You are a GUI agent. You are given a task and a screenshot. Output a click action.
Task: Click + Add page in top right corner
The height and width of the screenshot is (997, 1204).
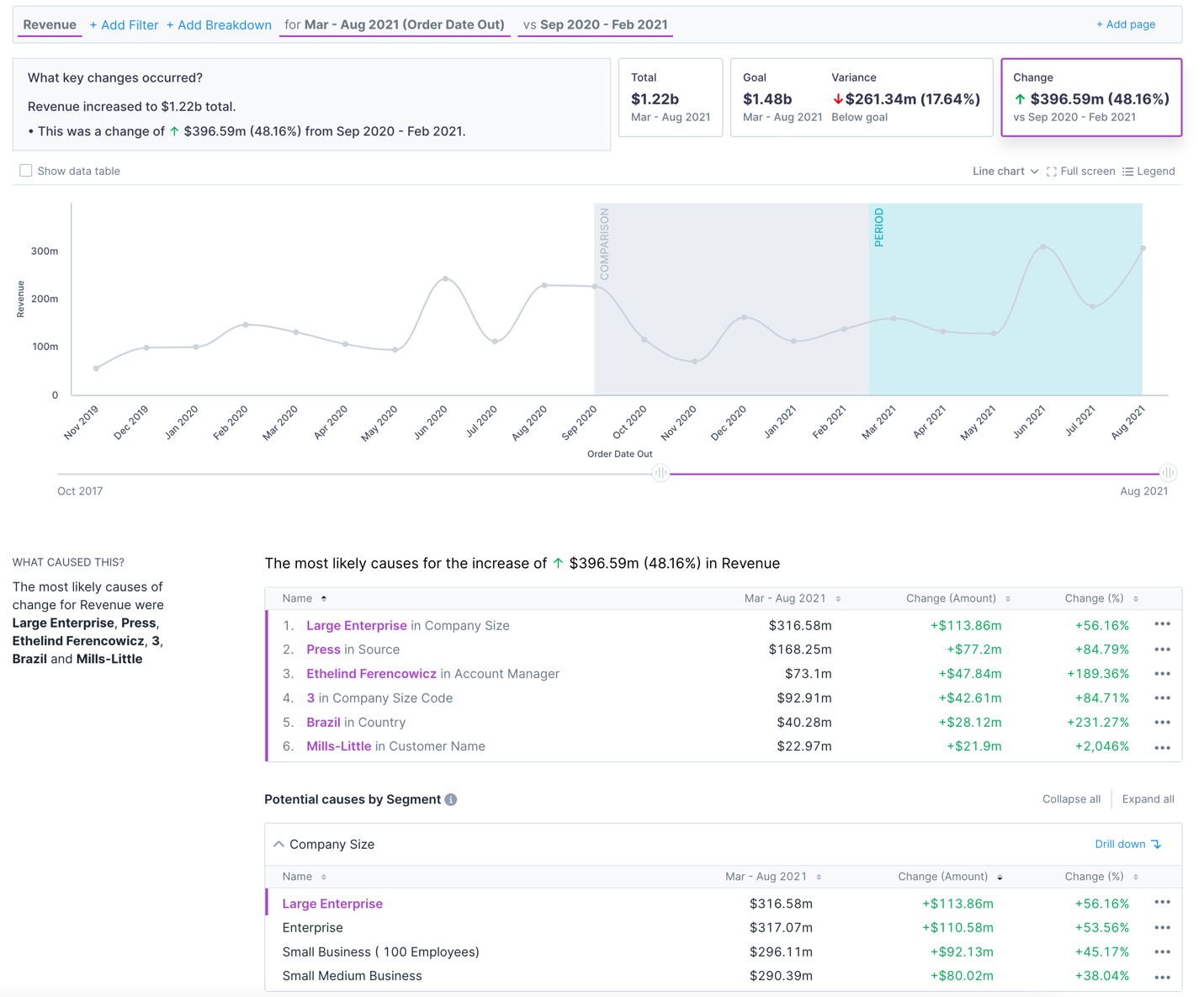tap(1126, 24)
